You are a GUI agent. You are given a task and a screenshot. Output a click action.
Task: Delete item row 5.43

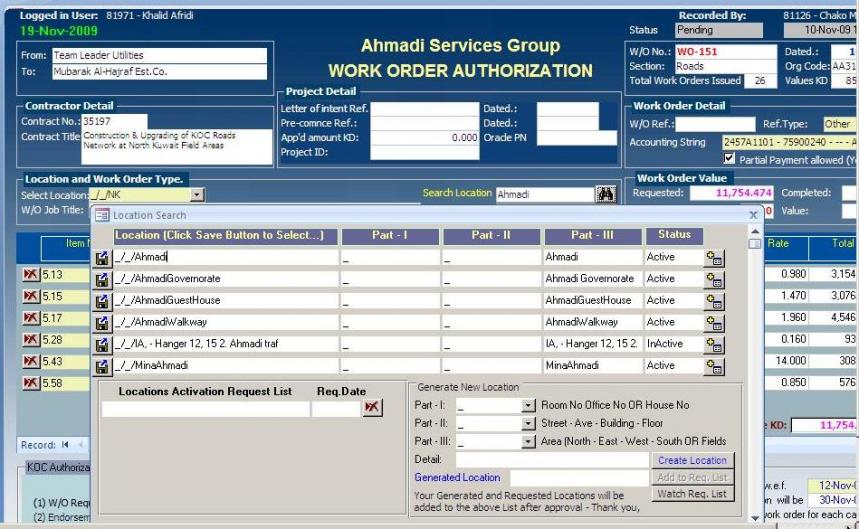[30, 361]
